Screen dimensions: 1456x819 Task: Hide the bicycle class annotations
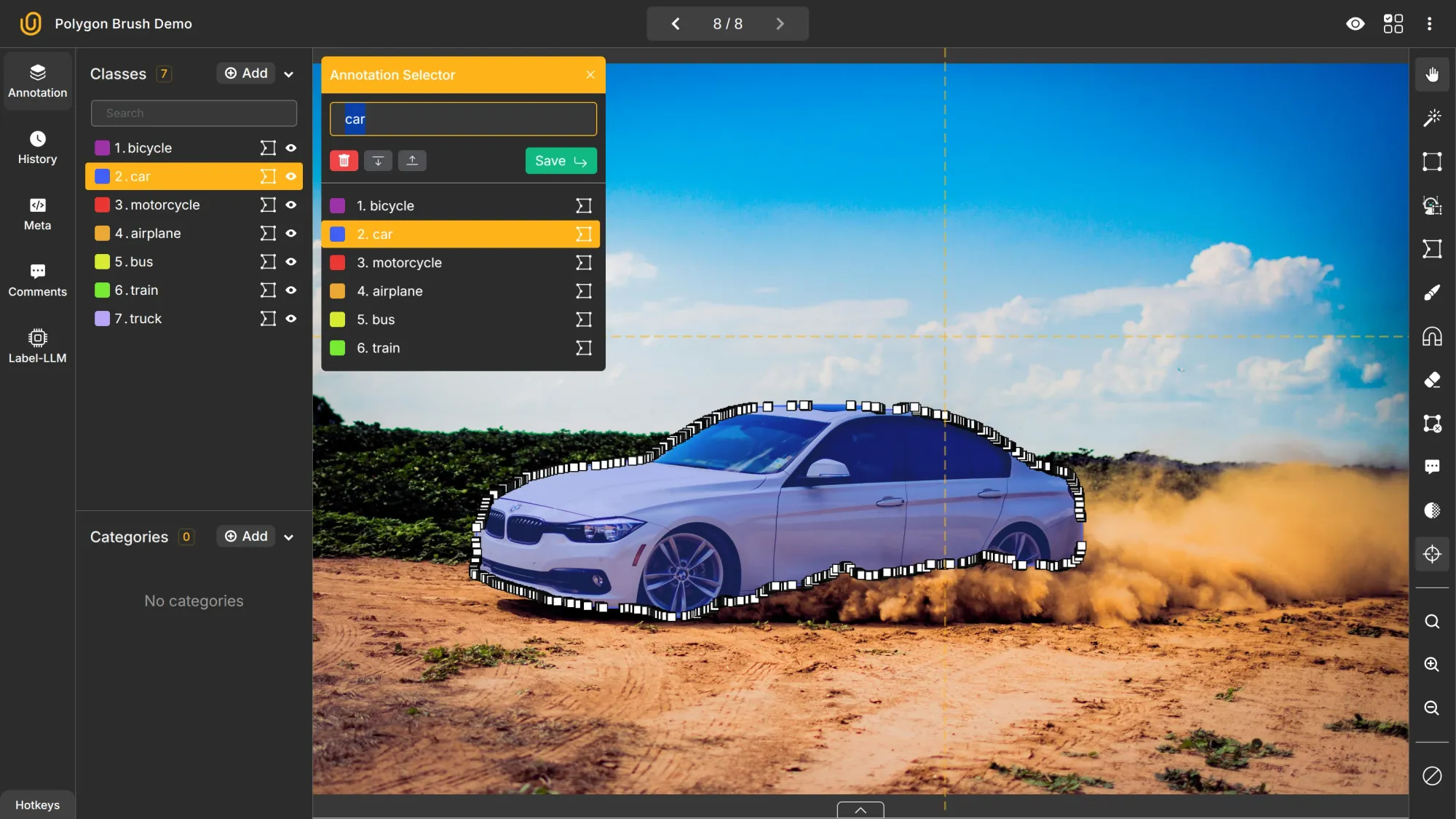[x=291, y=148]
